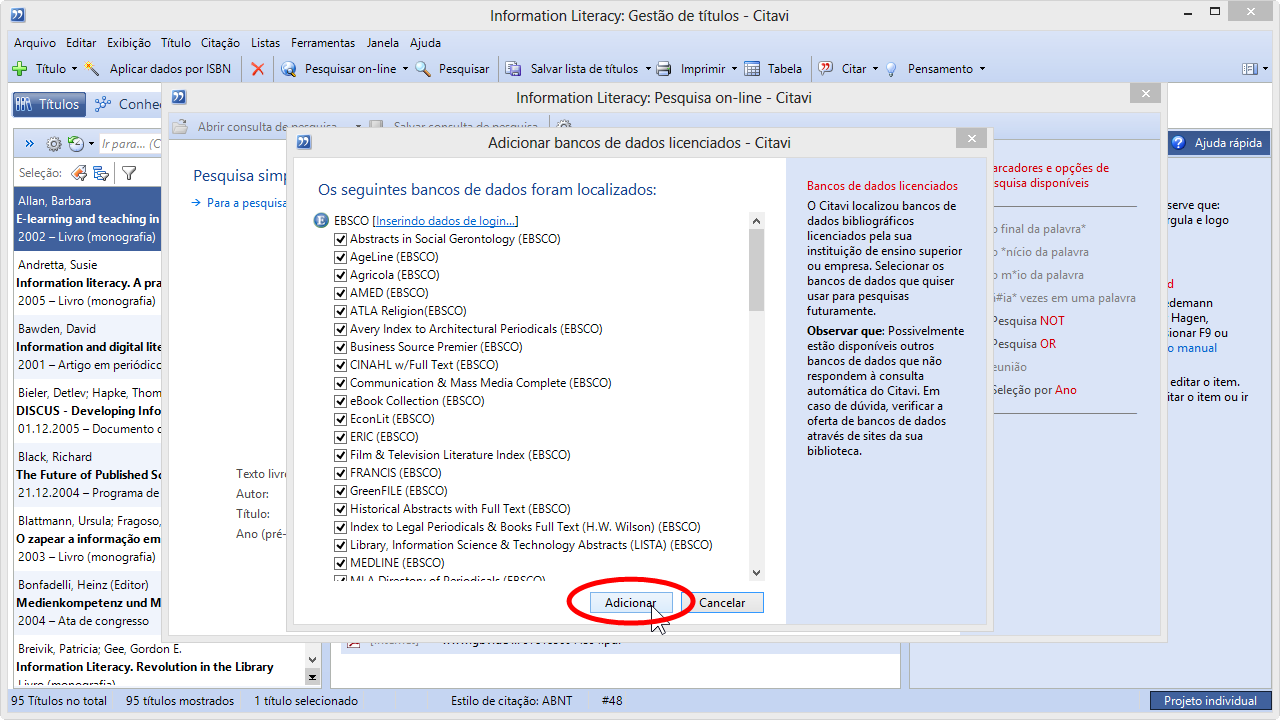
Task: Click the printer Imprimir icon
Action: tap(664, 69)
